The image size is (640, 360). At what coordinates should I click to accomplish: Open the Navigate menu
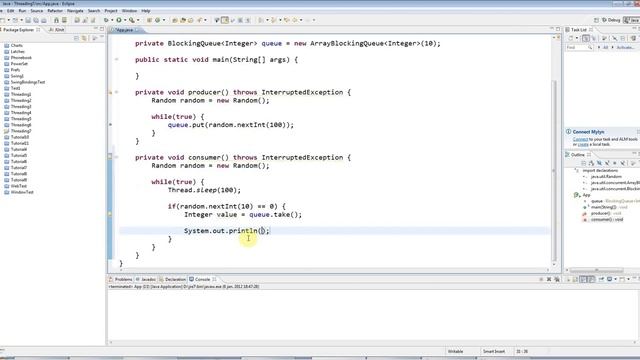click(x=75, y=11)
